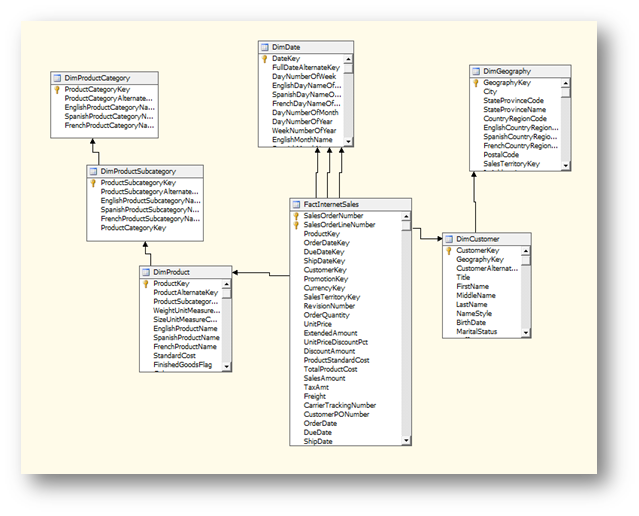The width and height of the screenshot is (639, 516).
Task: Click the DimProduct table icon
Action: click(146, 272)
